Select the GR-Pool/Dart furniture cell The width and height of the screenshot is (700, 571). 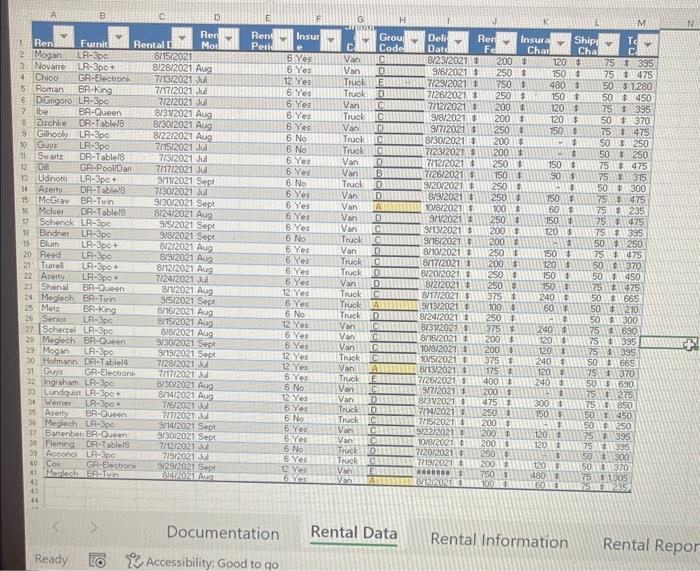click(106, 168)
